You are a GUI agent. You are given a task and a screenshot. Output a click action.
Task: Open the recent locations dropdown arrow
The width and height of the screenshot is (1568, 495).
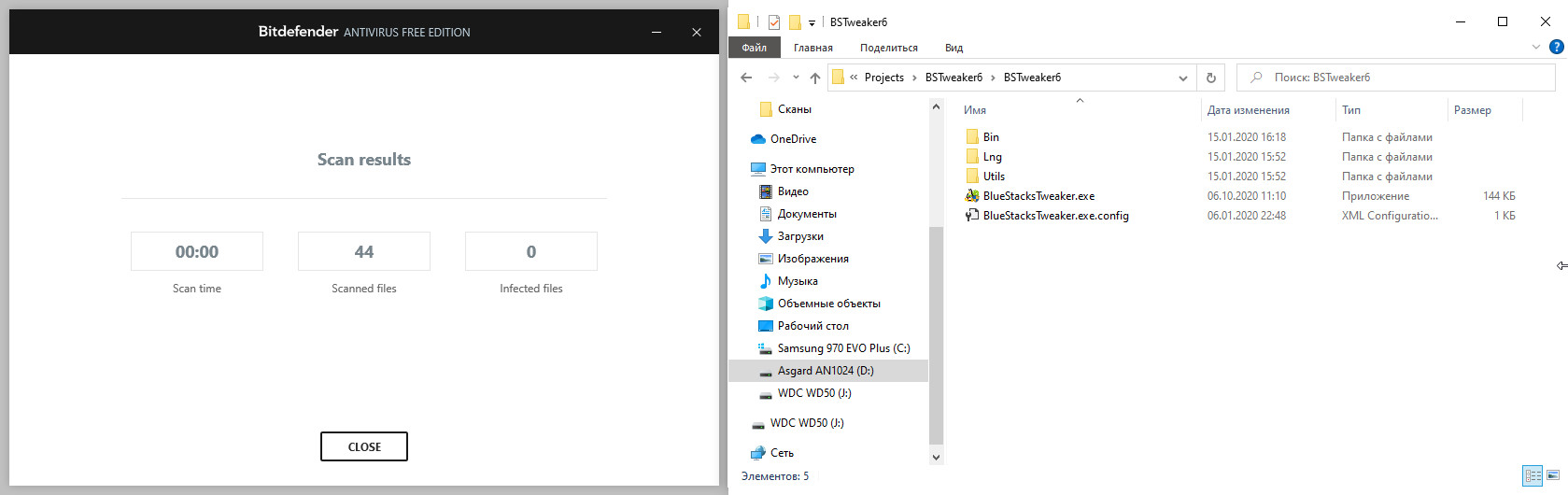(796, 78)
